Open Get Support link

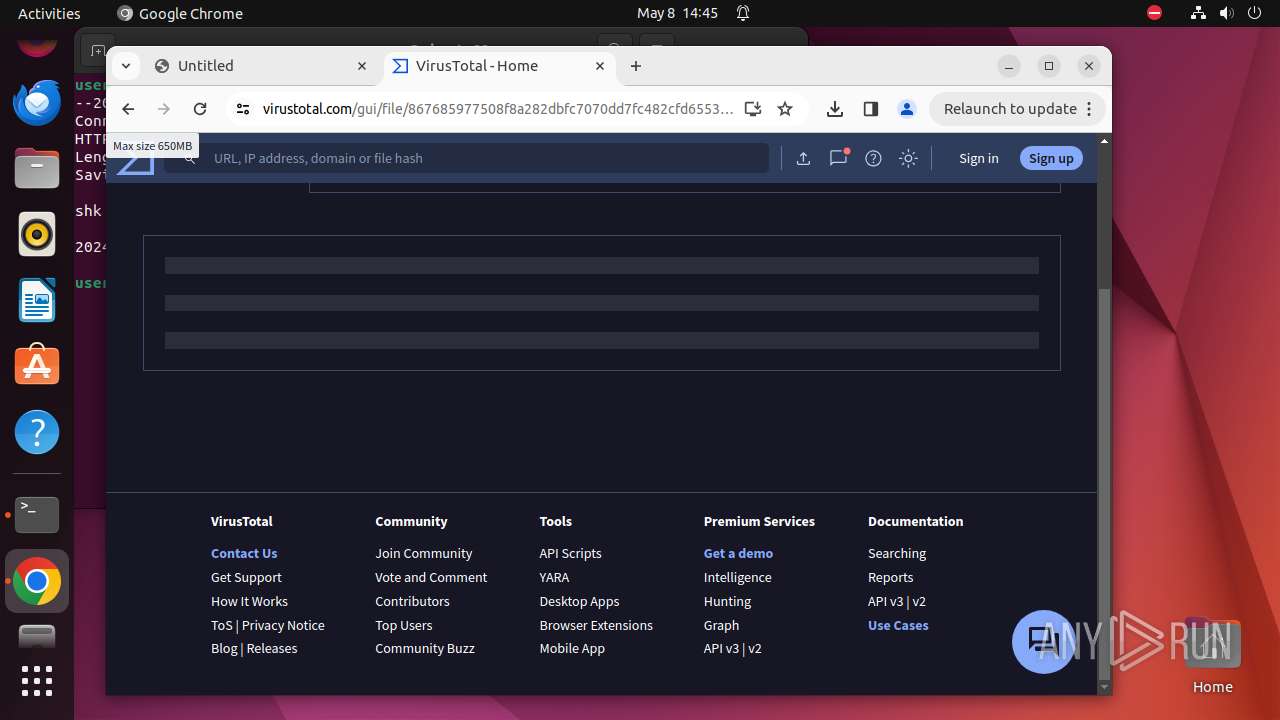tap(246, 577)
